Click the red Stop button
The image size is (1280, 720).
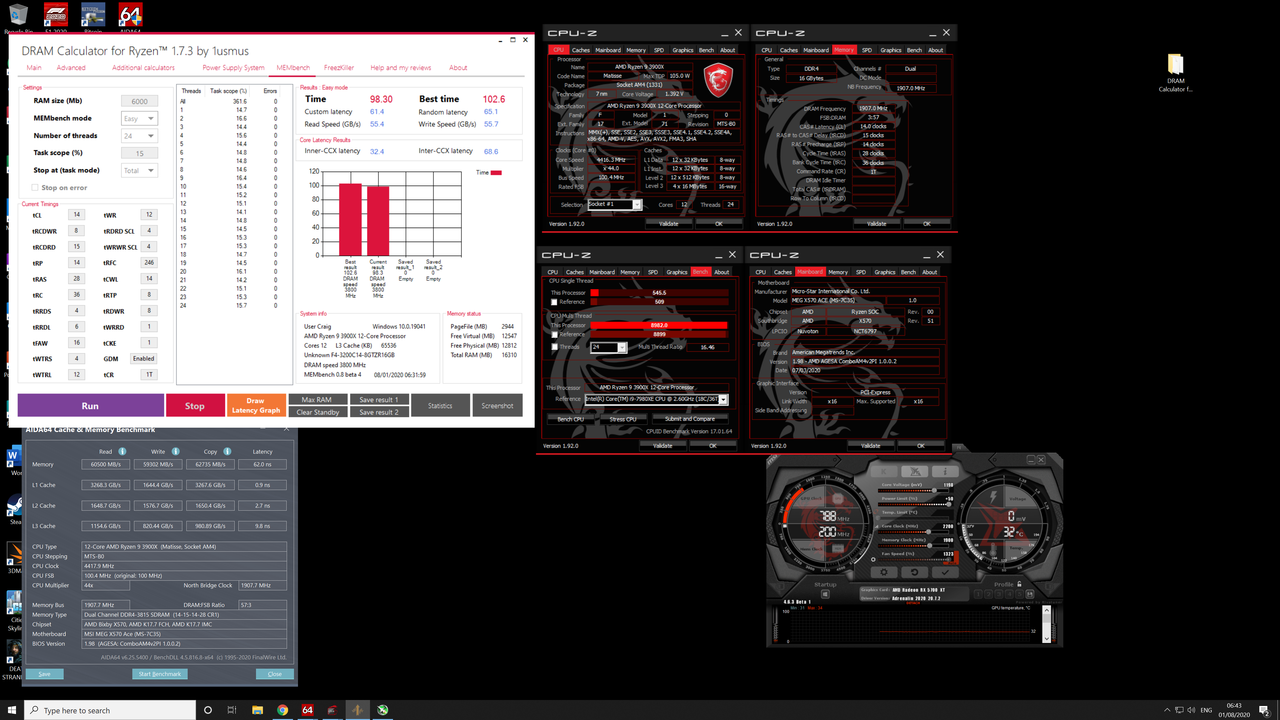195,405
